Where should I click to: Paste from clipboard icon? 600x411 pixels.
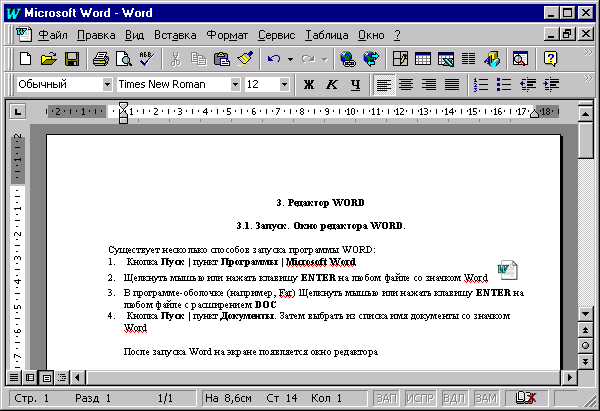(x=222, y=59)
